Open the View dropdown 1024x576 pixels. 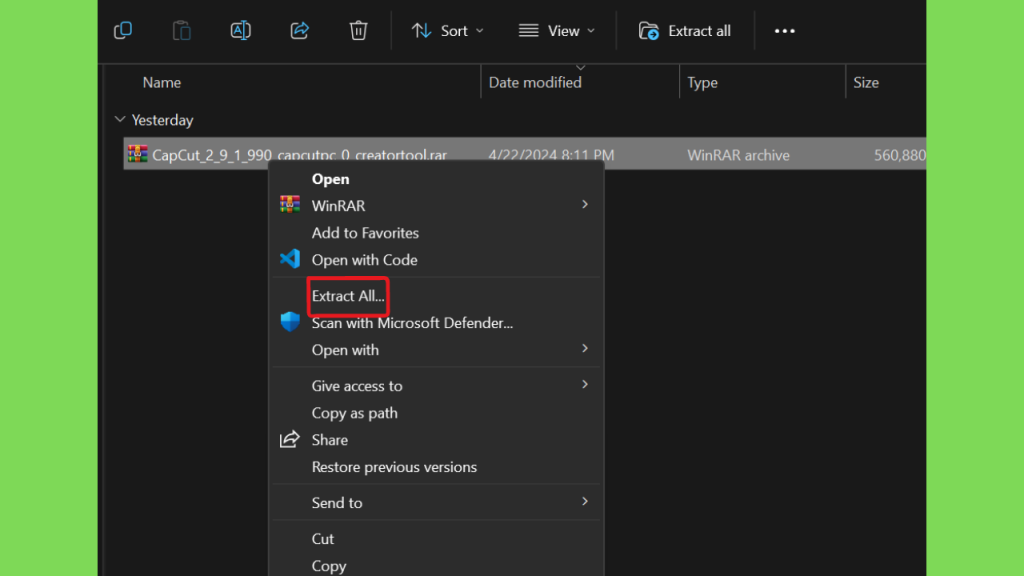point(557,31)
